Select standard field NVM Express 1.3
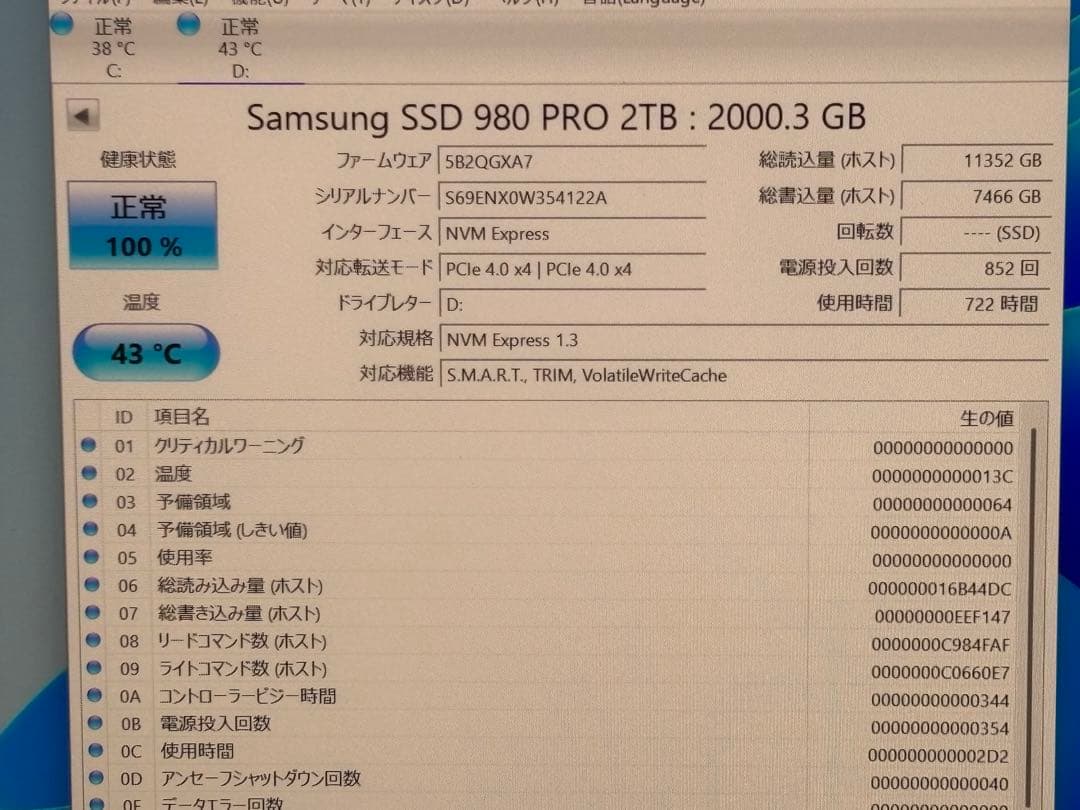The height and width of the screenshot is (810, 1080). tap(744, 340)
